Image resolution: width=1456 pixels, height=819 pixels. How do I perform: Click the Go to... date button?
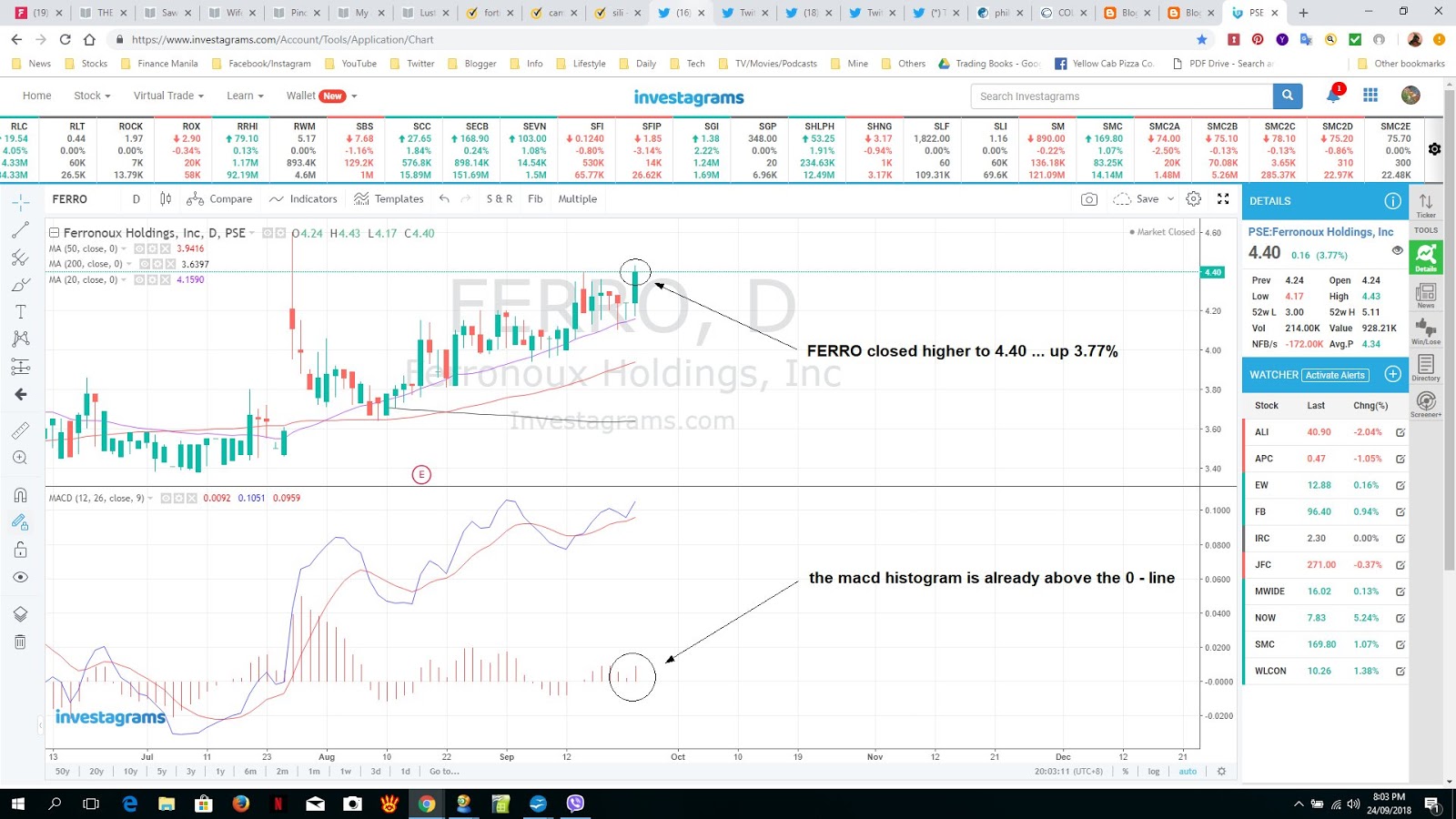click(444, 771)
